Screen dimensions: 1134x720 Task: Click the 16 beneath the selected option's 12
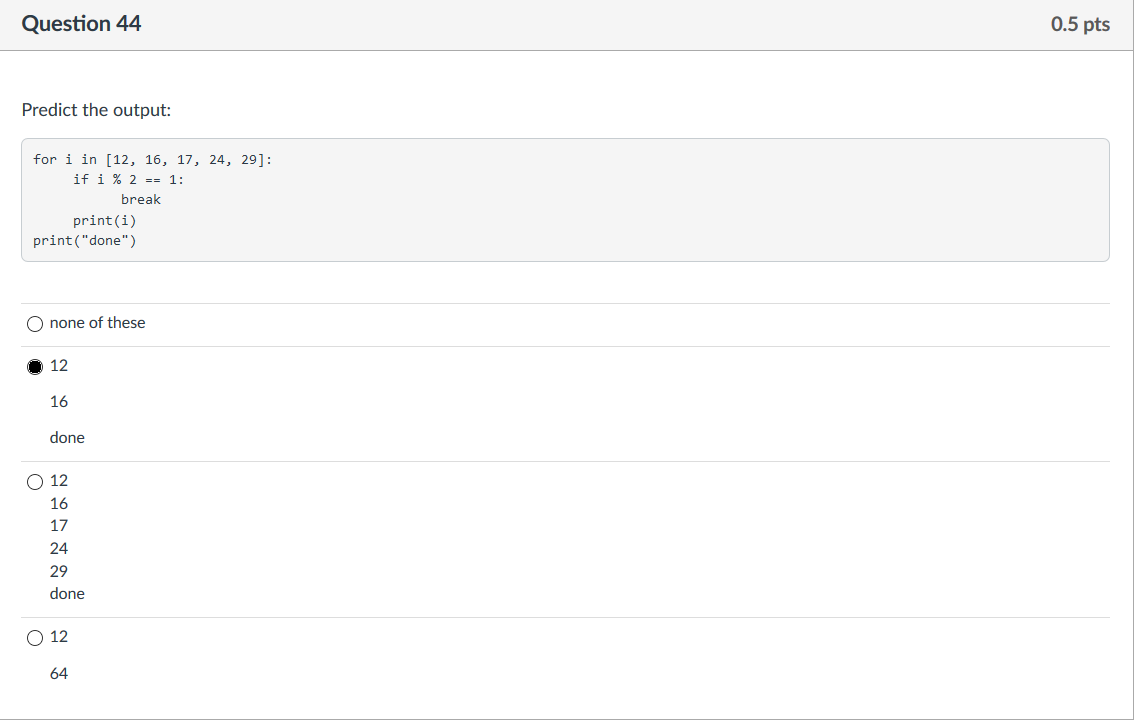click(59, 402)
